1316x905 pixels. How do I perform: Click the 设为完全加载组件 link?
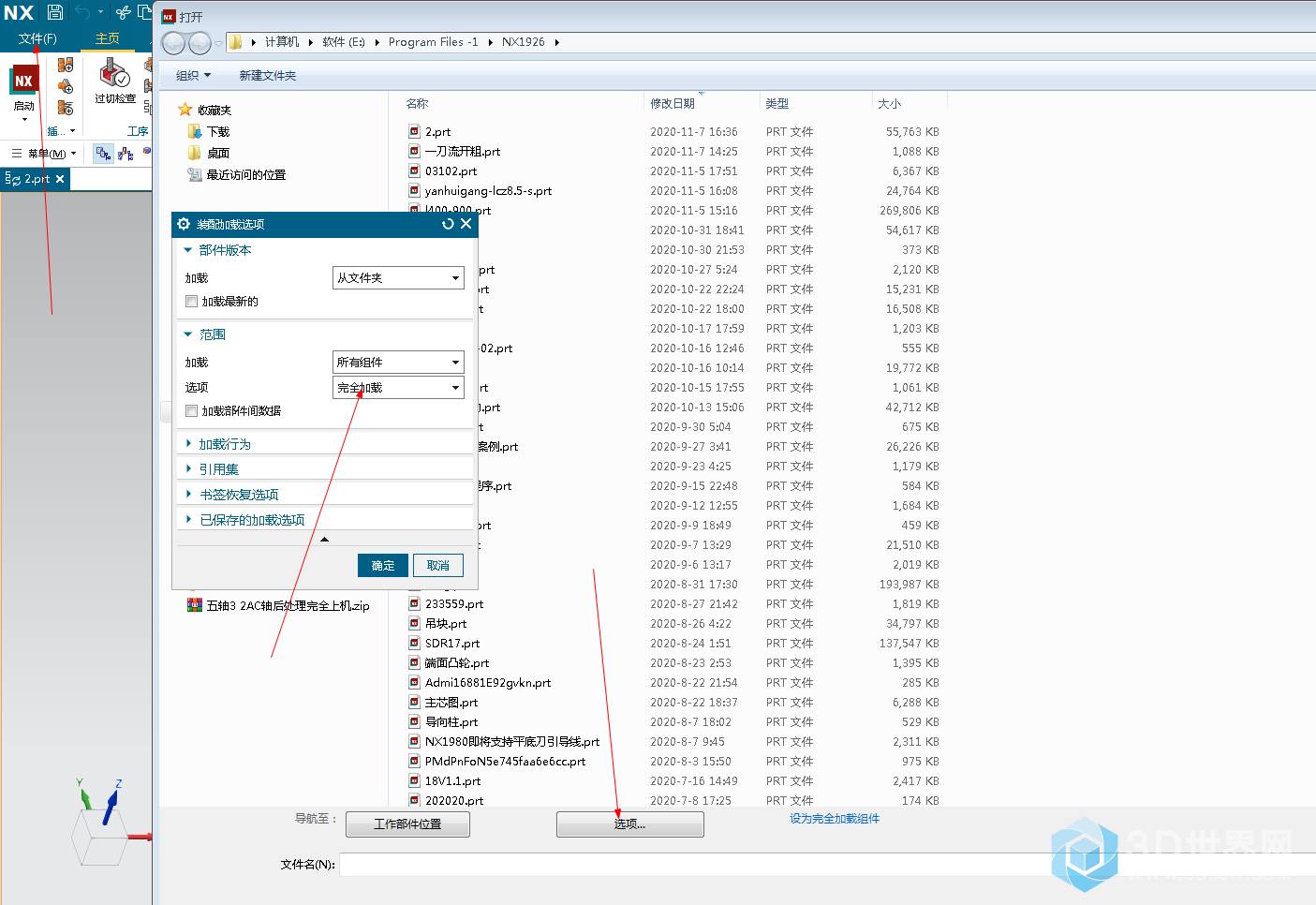(x=835, y=819)
